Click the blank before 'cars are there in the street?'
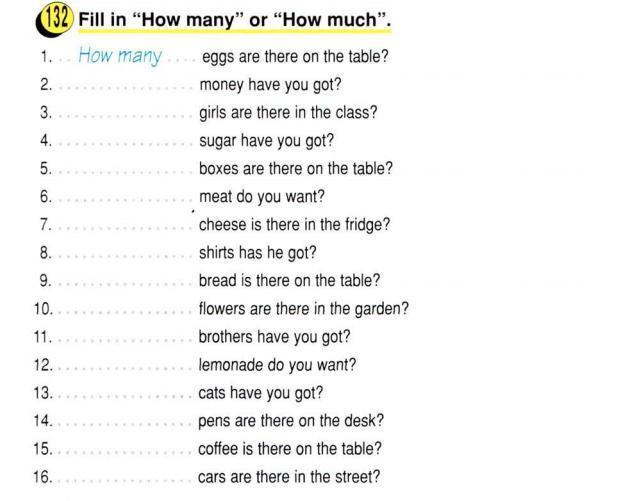The width and height of the screenshot is (636, 501). coord(126,479)
